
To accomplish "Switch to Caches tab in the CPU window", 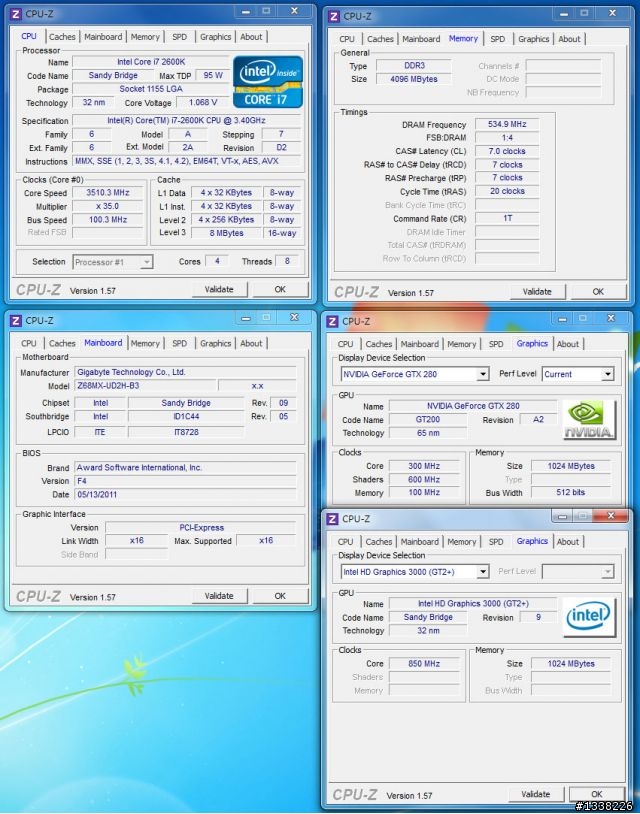I will click(x=62, y=37).
